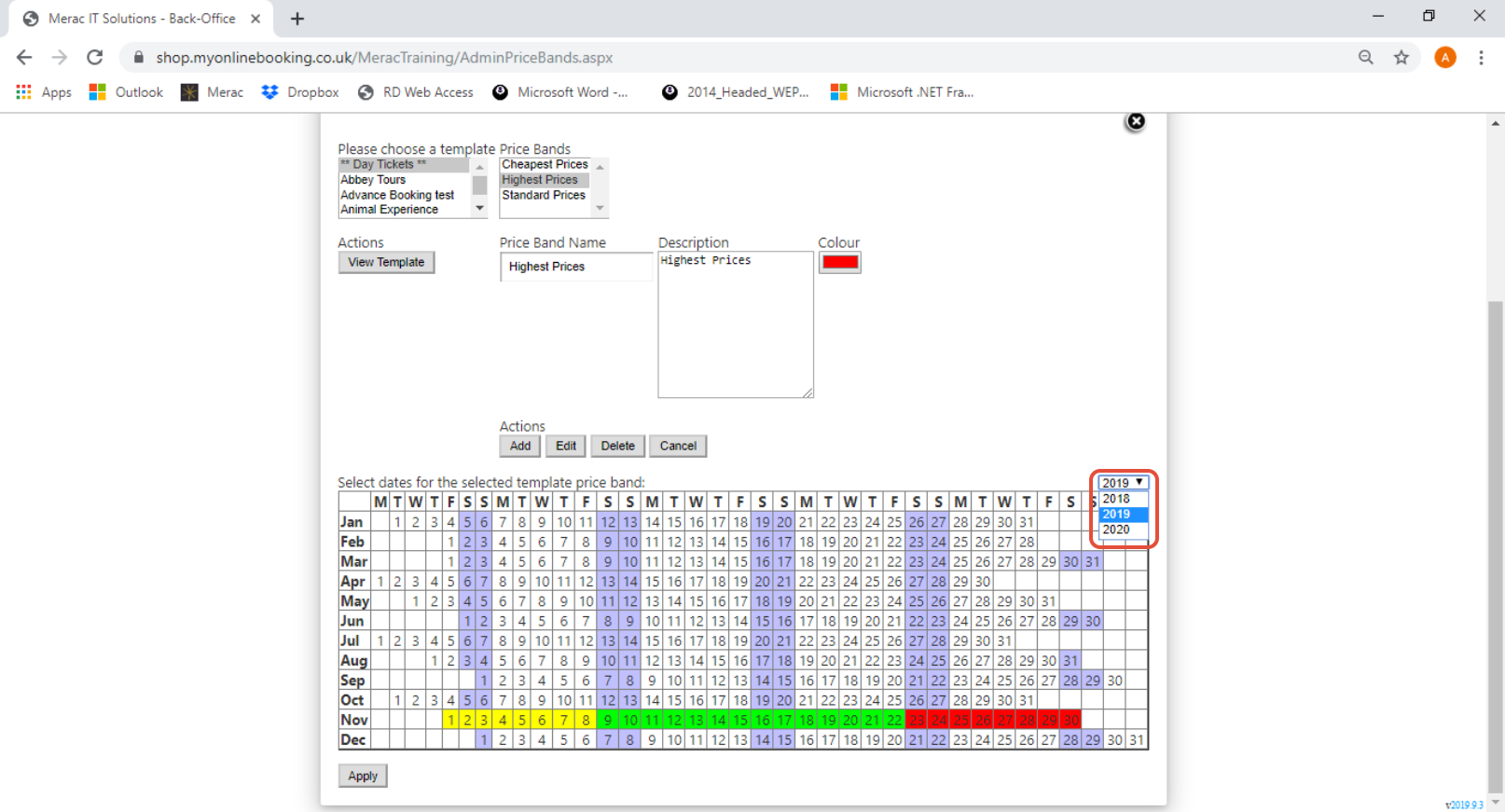Select the Merac IT Solutions Back-Office tab
The height and width of the screenshot is (812, 1505).
[x=142, y=19]
